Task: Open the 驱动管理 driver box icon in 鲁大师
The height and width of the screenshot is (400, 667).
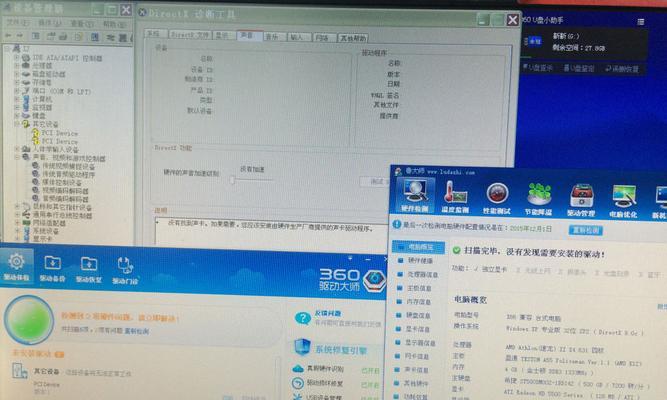Action: (x=581, y=200)
